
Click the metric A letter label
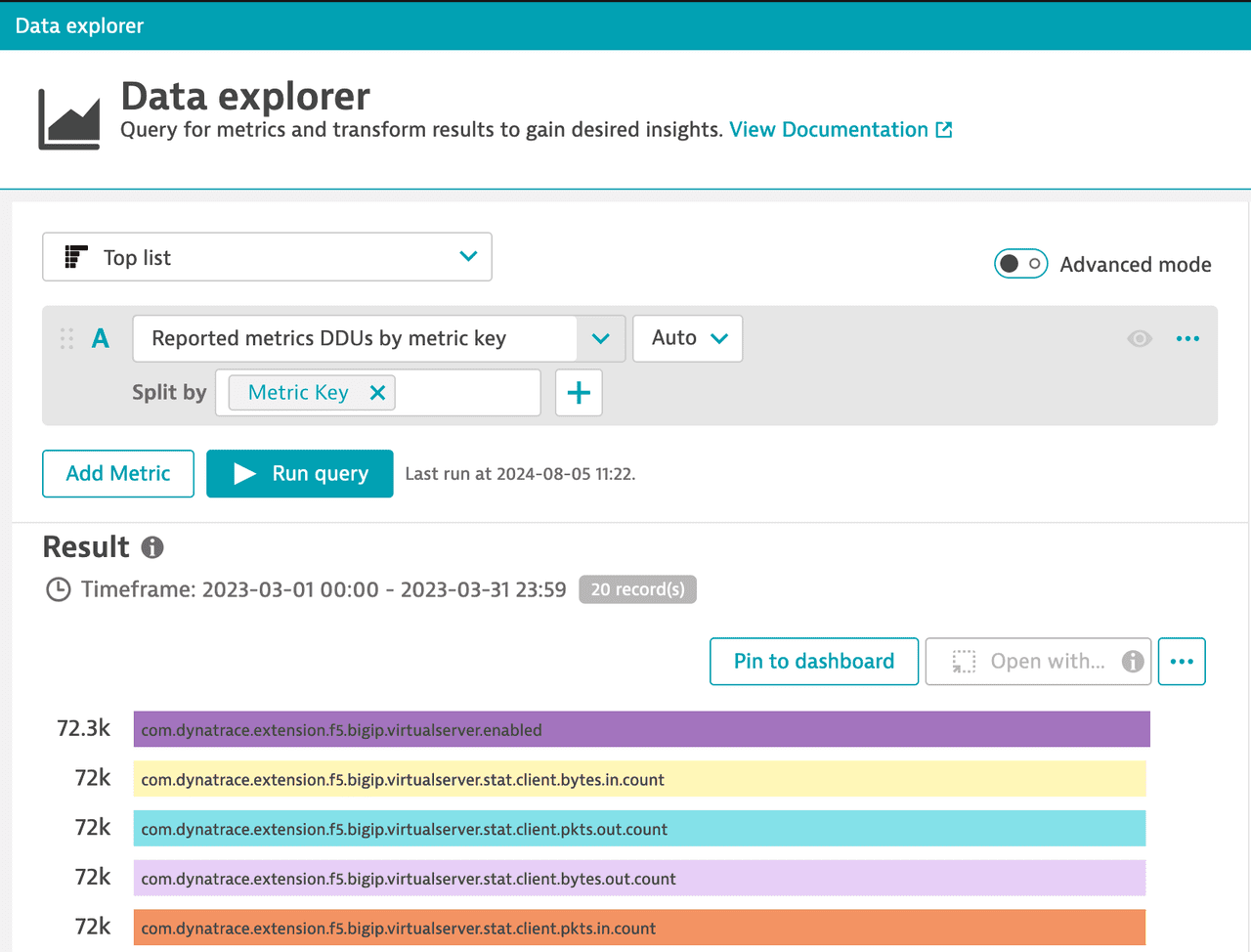(x=101, y=338)
